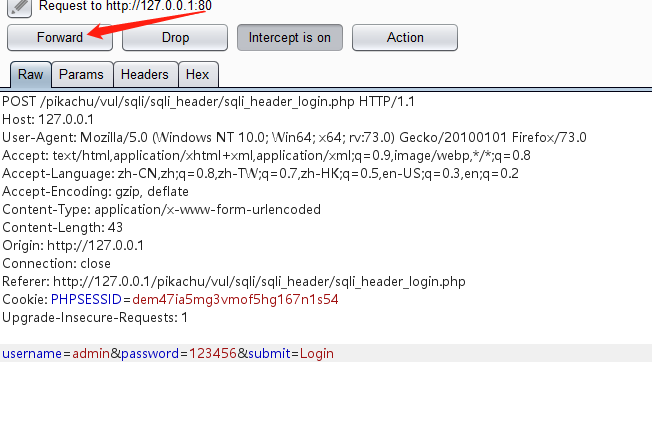Click the 'Host: 127.0.0.1' header line
The width and height of the screenshot is (652, 436).
coord(48,120)
